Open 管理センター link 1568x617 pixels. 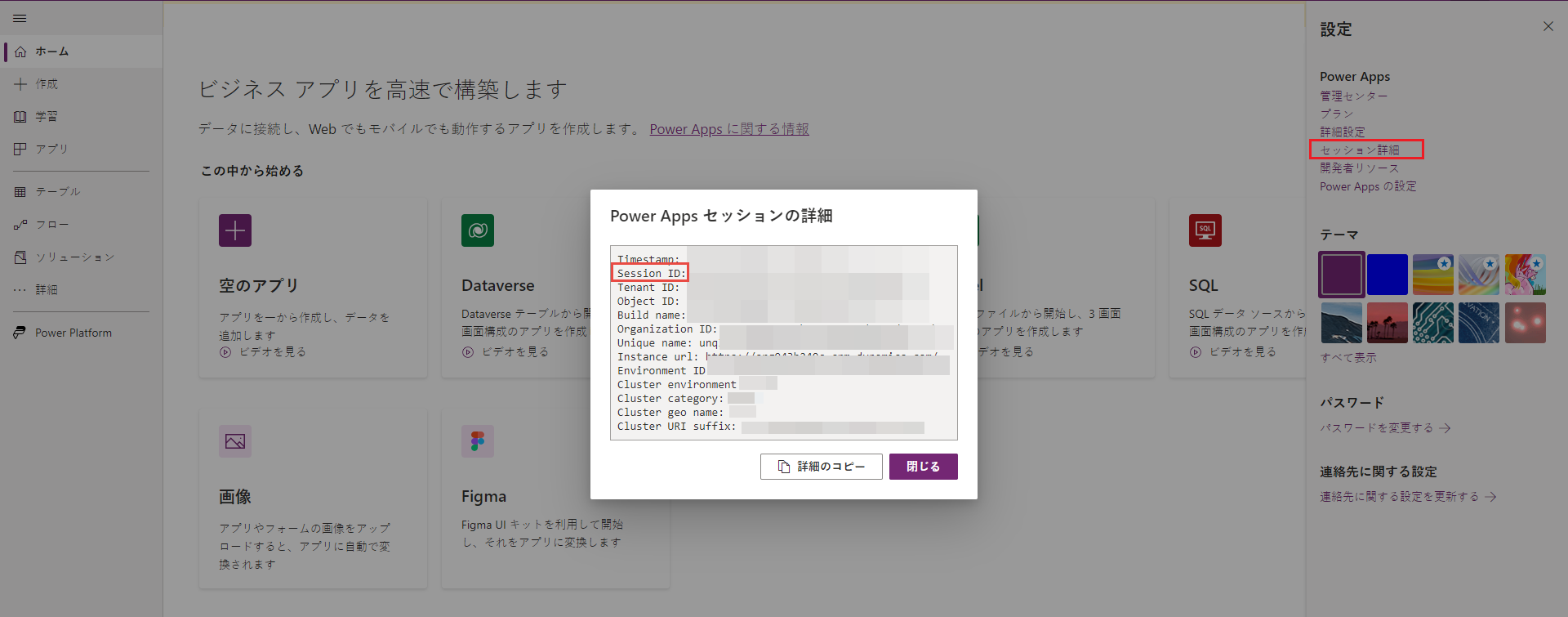1353,96
